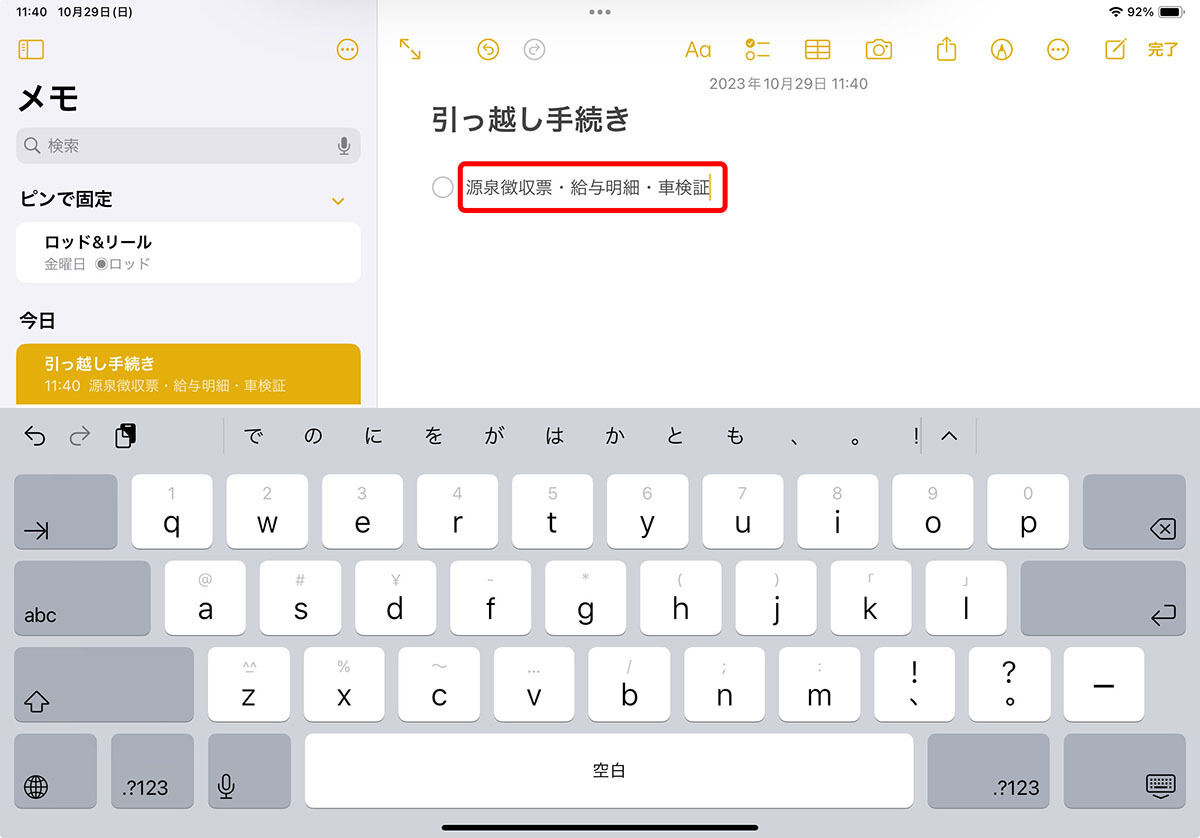Check the 源泉徴収票 checklist circle
Screen dimensions: 1200x838
point(442,187)
